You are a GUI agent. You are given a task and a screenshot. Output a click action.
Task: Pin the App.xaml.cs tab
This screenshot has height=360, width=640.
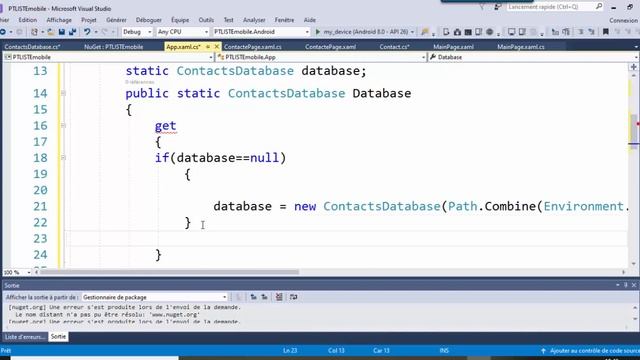click(x=208, y=47)
